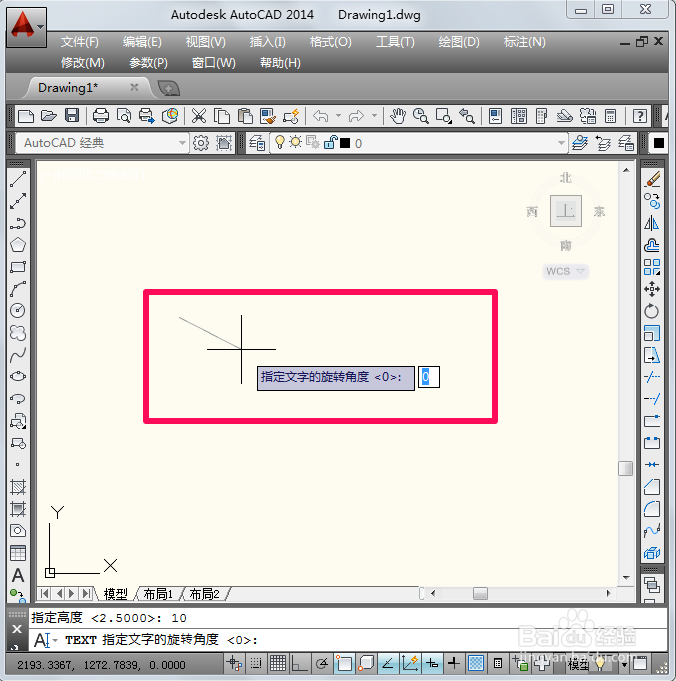Toggle Polar Tracking in the status bar
Screen dimensions: 676x681
(x=322, y=663)
